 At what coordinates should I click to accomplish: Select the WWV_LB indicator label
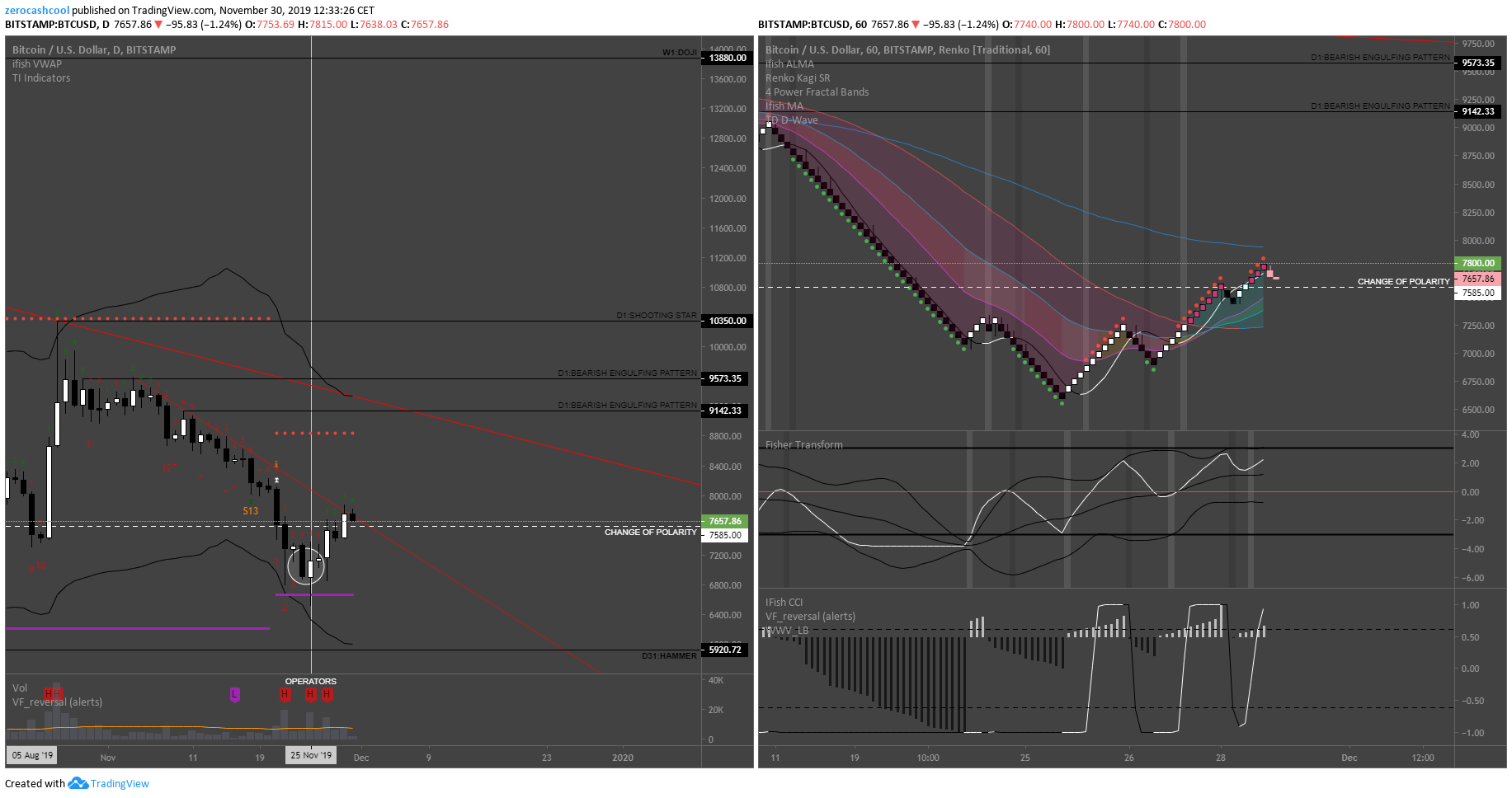point(787,630)
